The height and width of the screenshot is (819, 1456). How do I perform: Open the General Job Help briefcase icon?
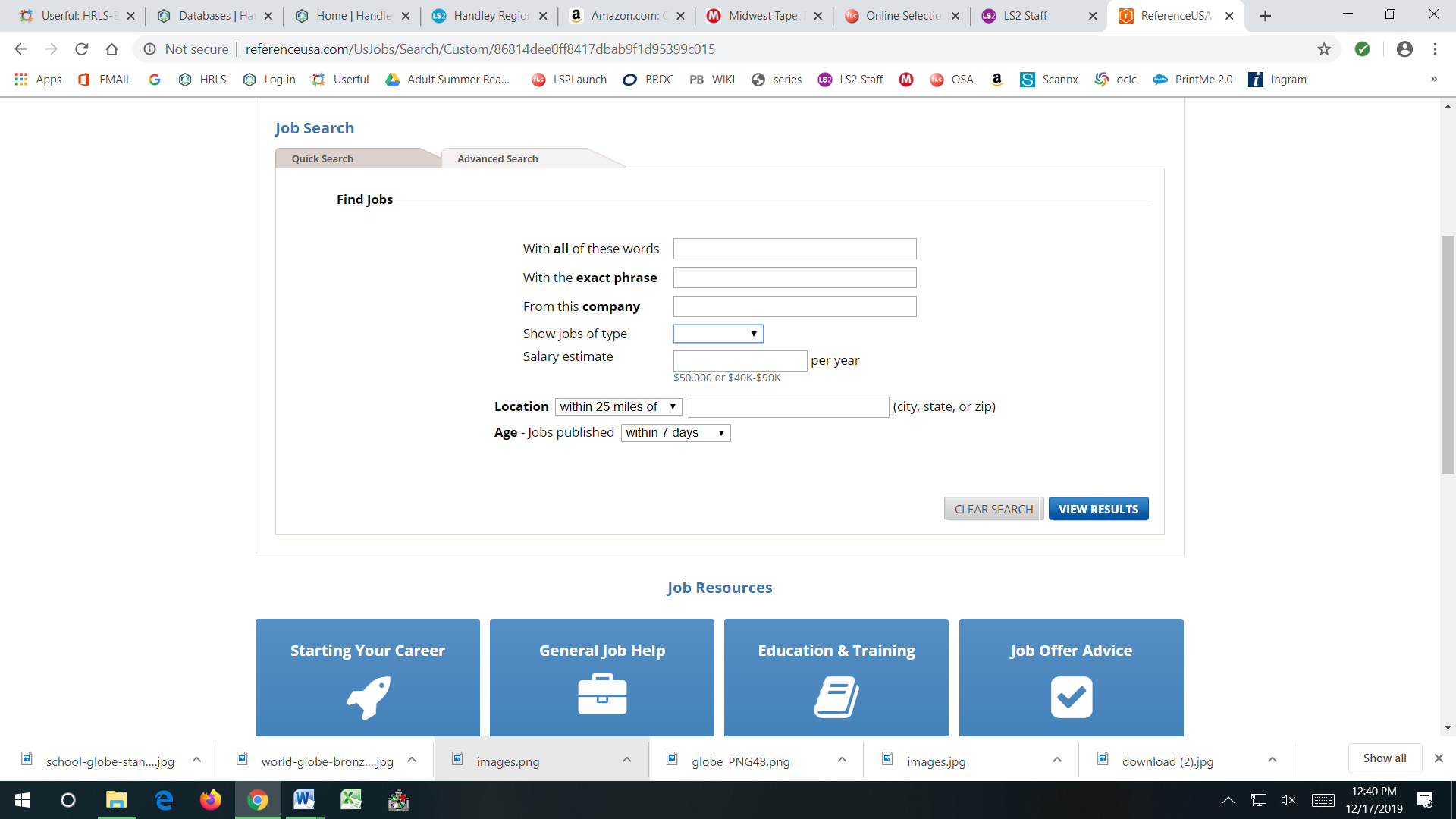[601, 695]
